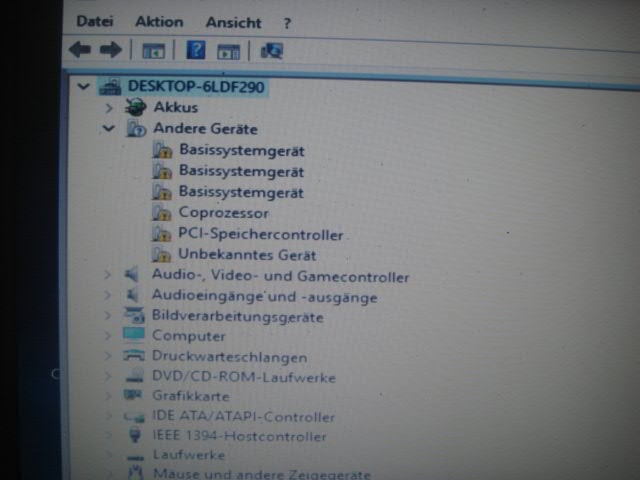Screen dimensions: 640x480
Task: Expand Audio-, Video- und Gamecontroller
Action: coord(107,275)
